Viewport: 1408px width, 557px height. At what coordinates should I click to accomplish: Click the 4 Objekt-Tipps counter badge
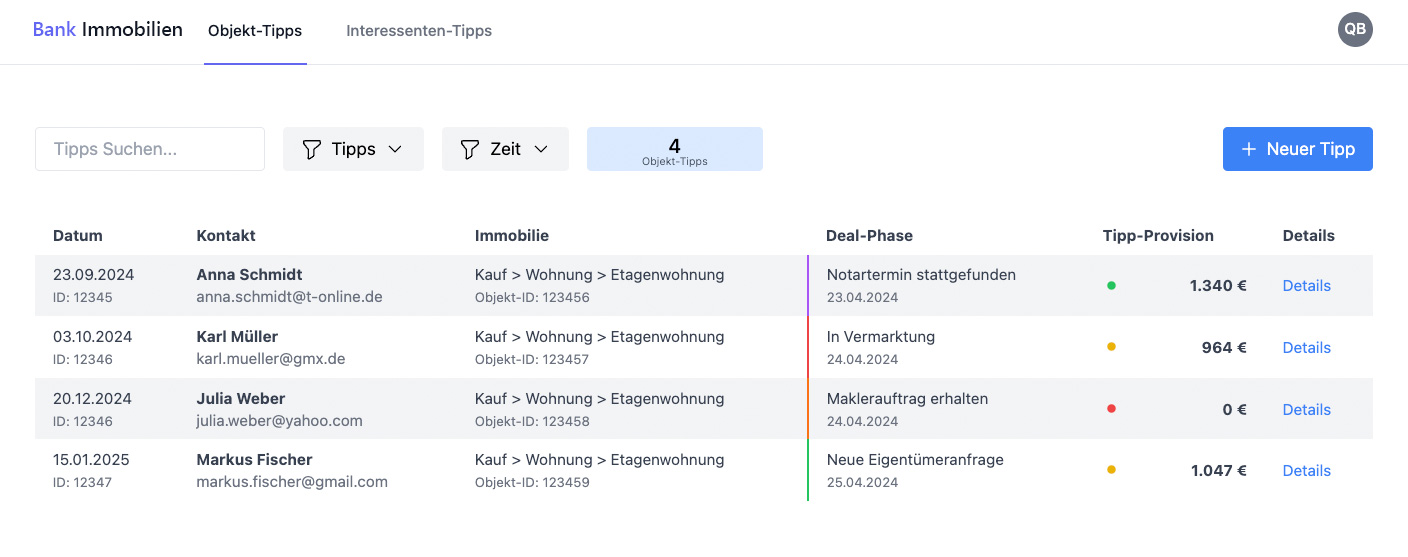[x=675, y=149]
